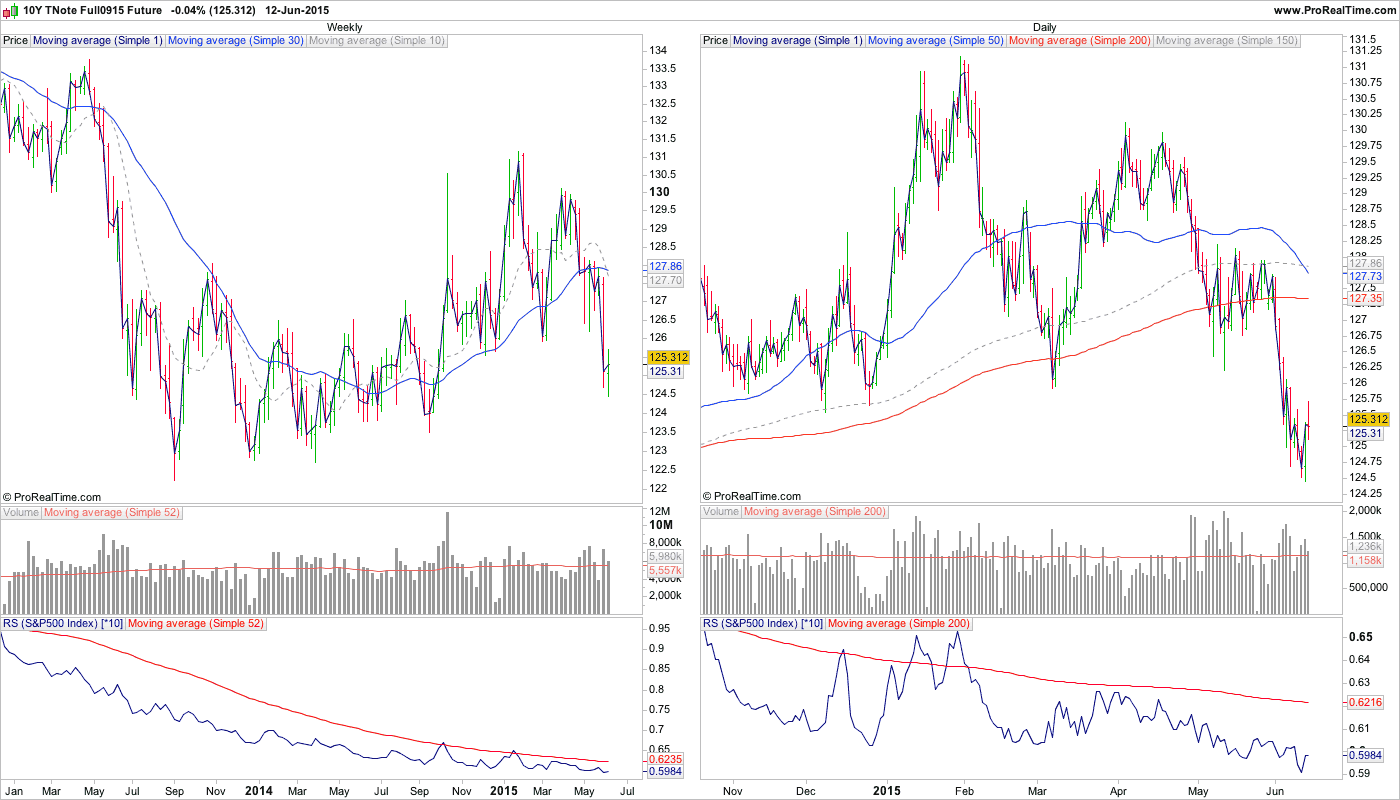Open Simple 1 moving average on Daily chart

tap(798, 41)
